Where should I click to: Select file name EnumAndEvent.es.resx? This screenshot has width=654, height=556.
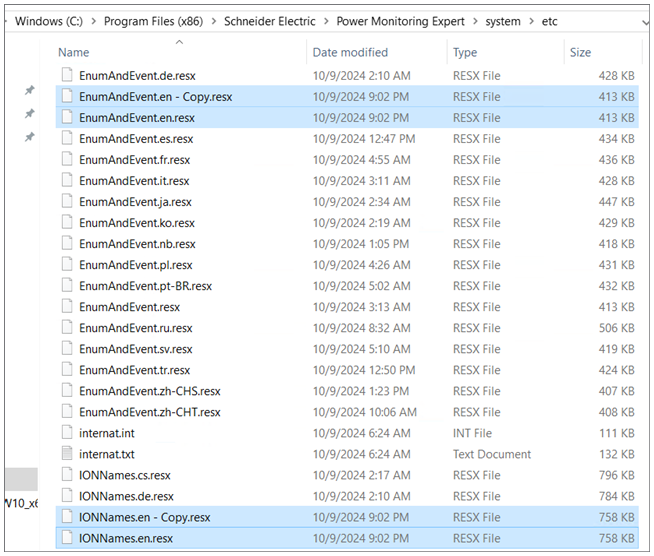click(x=136, y=138)
